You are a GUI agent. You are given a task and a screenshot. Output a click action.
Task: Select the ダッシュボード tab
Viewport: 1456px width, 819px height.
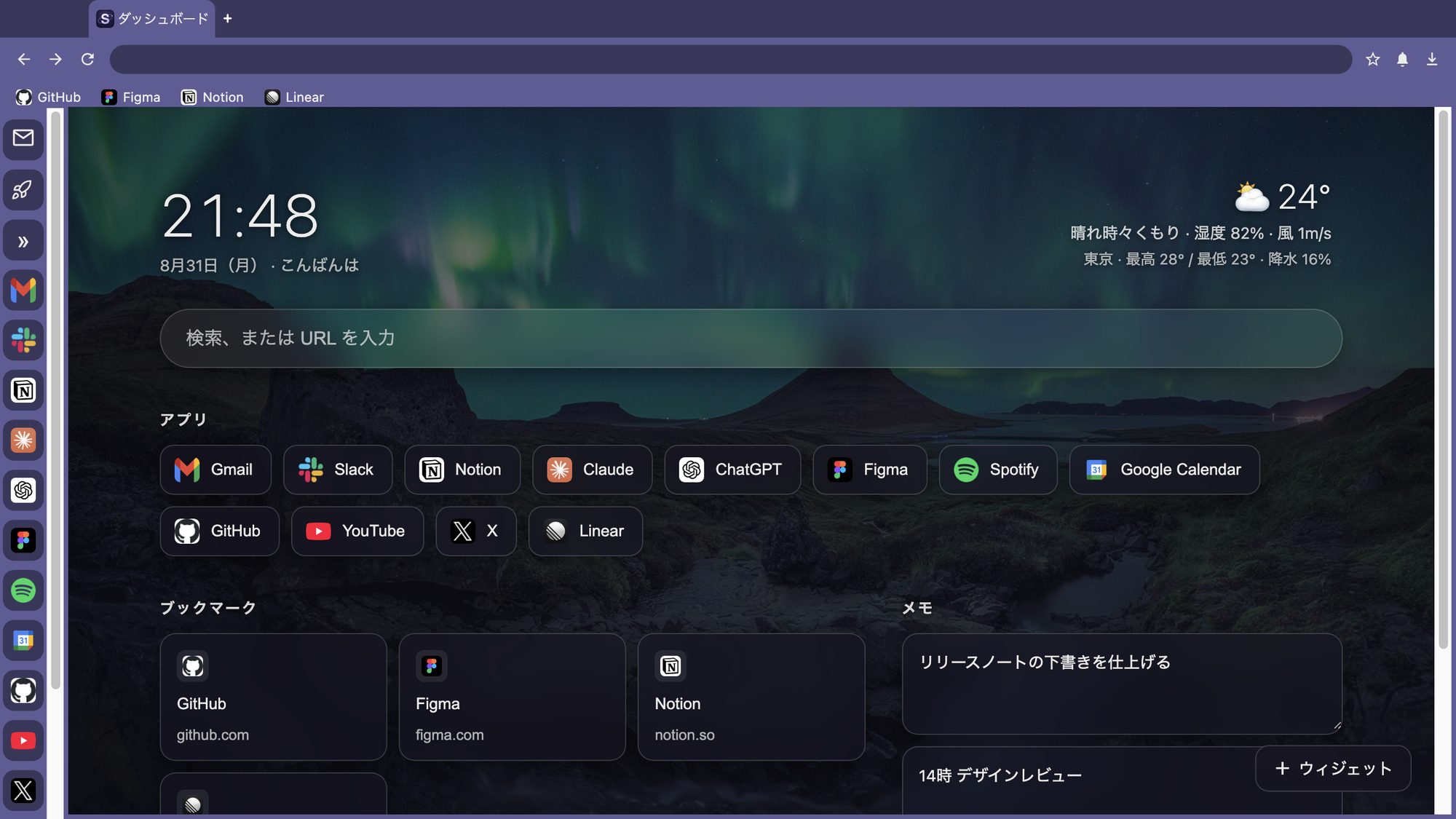point(154,19)
